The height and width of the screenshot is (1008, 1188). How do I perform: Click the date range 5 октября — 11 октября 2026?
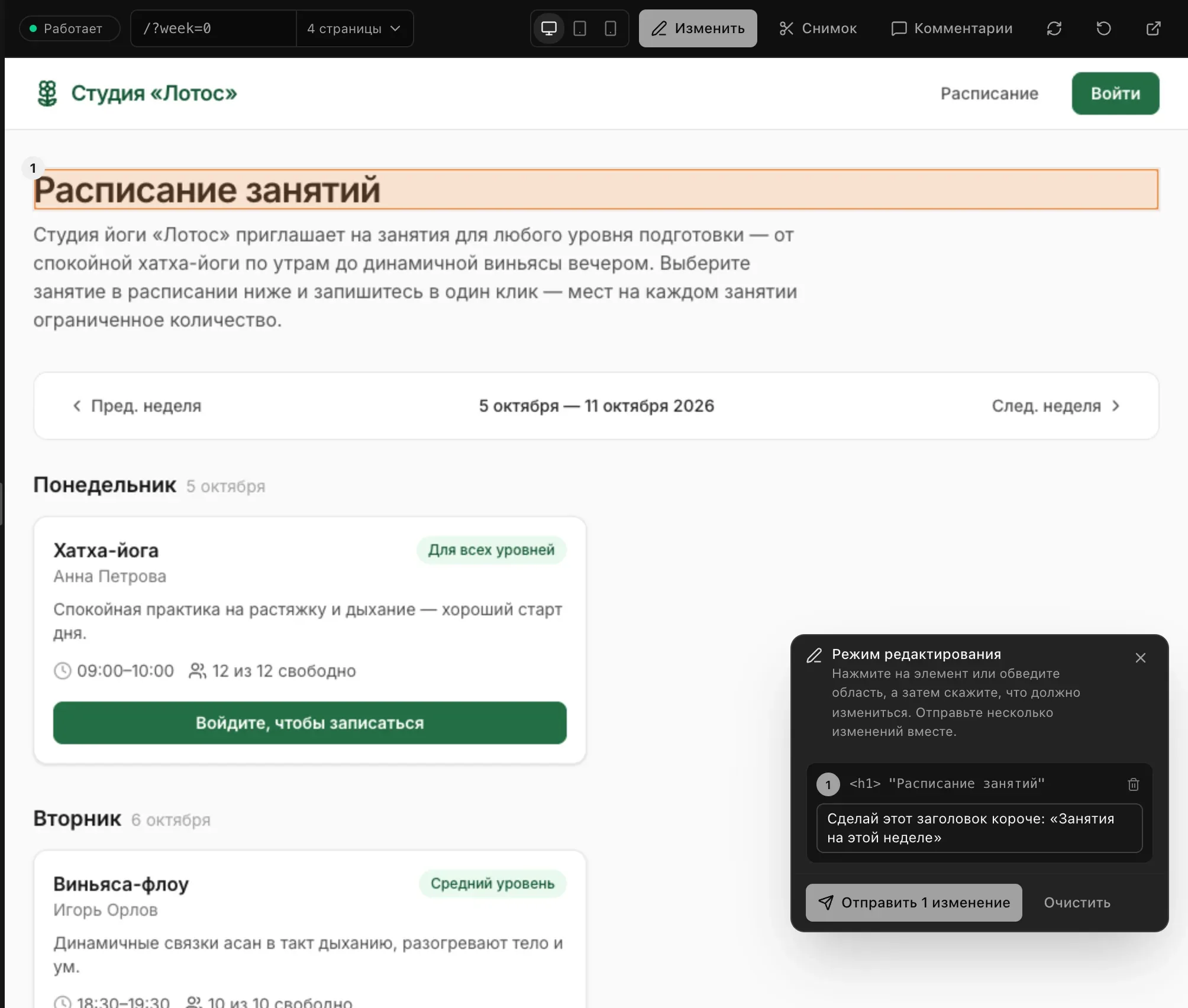pyautogui.click(x=596, y=406)
